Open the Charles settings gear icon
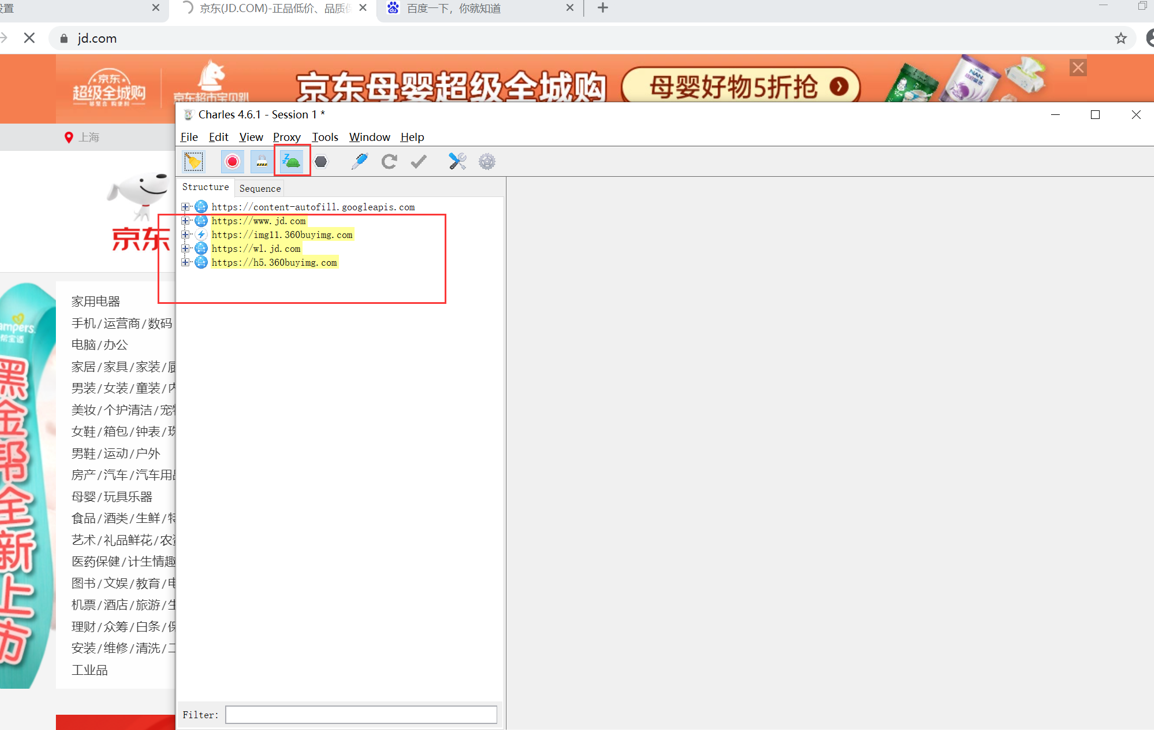 pos(487,162)
